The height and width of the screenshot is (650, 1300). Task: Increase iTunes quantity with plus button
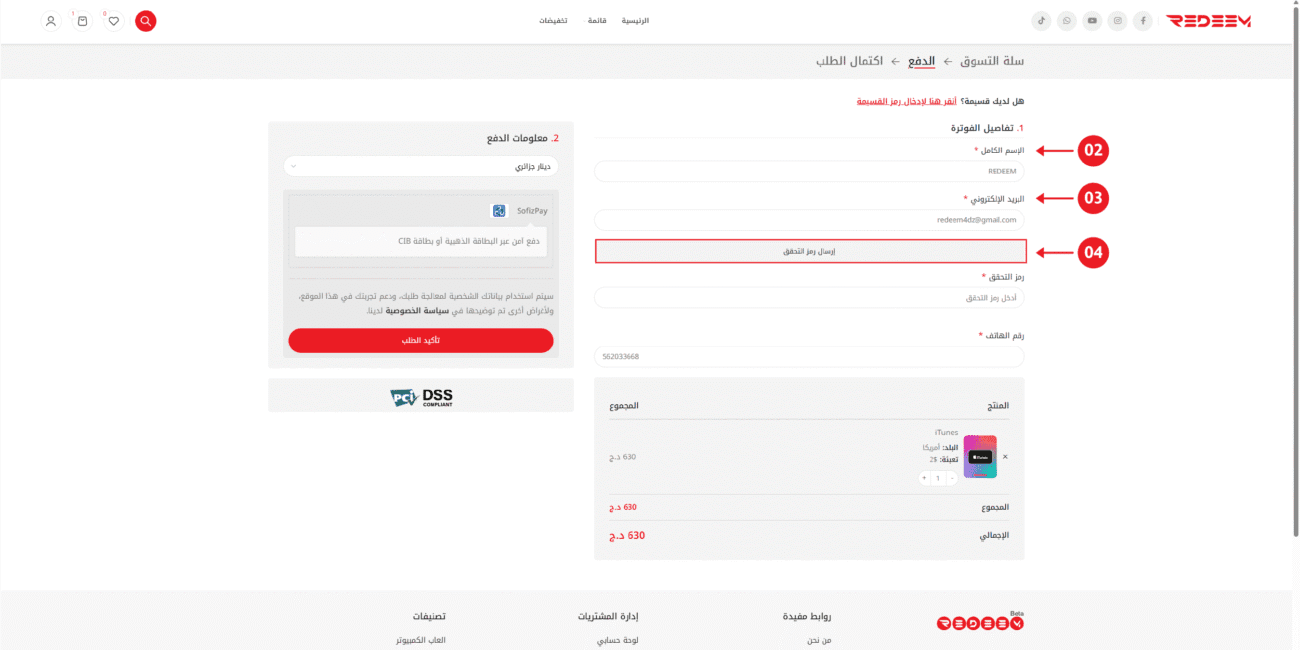tap(924, 479)
